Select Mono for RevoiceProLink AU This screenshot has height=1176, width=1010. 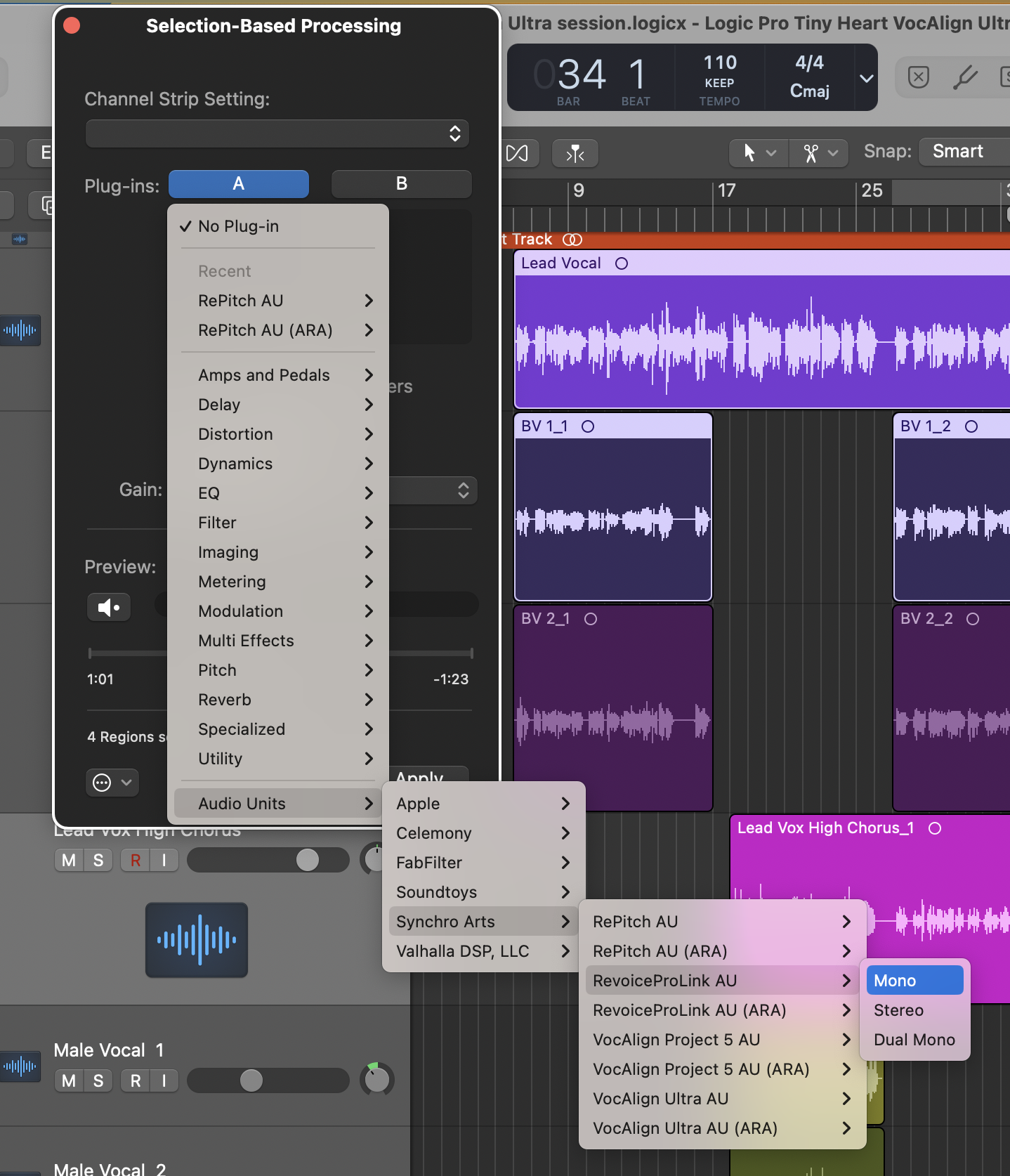(914, 981)
